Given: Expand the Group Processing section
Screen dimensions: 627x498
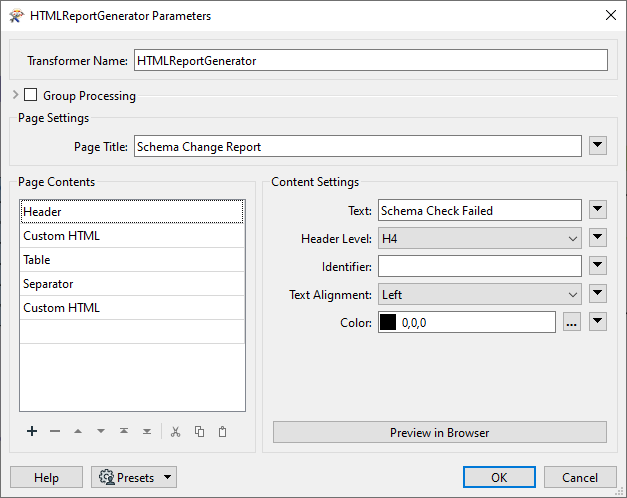Looking at the screenshot, I should pos(15,95).
